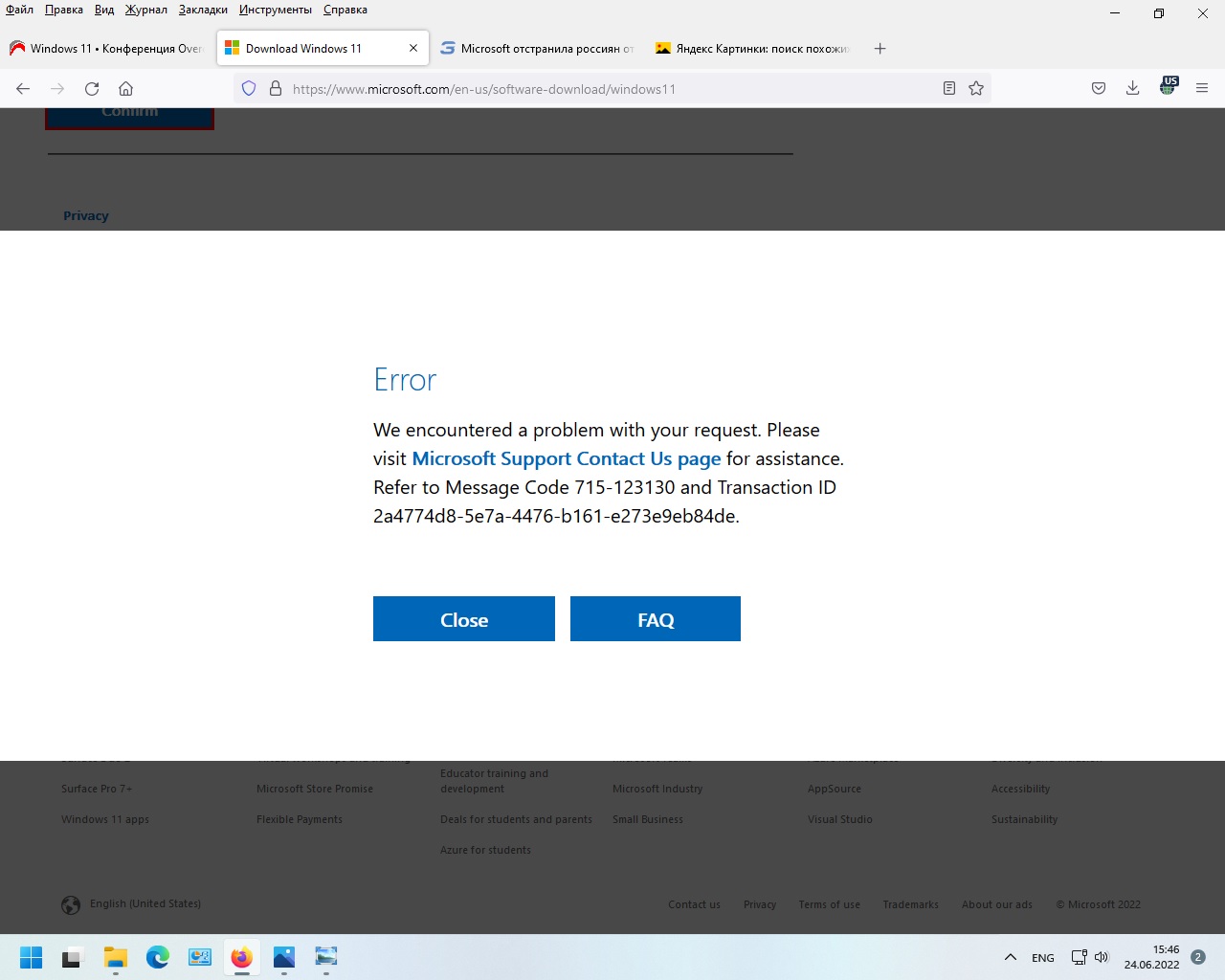
Task: Select the Download Windows 11 tab
Action: click(323, 49)
